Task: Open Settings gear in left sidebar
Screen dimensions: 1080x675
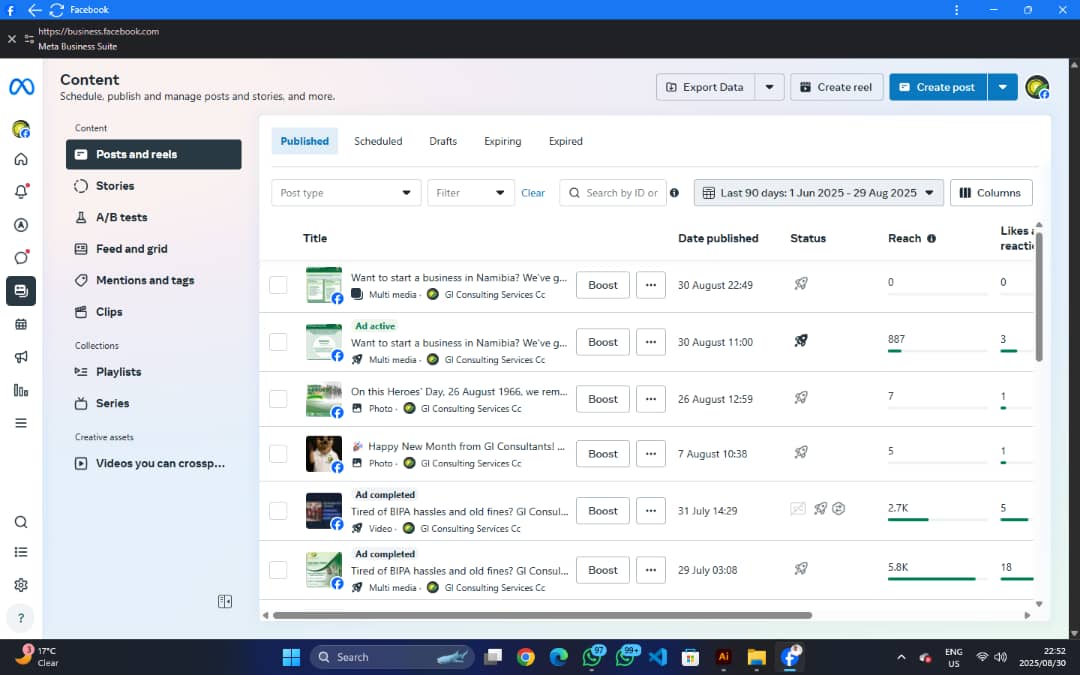Action: pyautogui.click(x=21, y=585)
